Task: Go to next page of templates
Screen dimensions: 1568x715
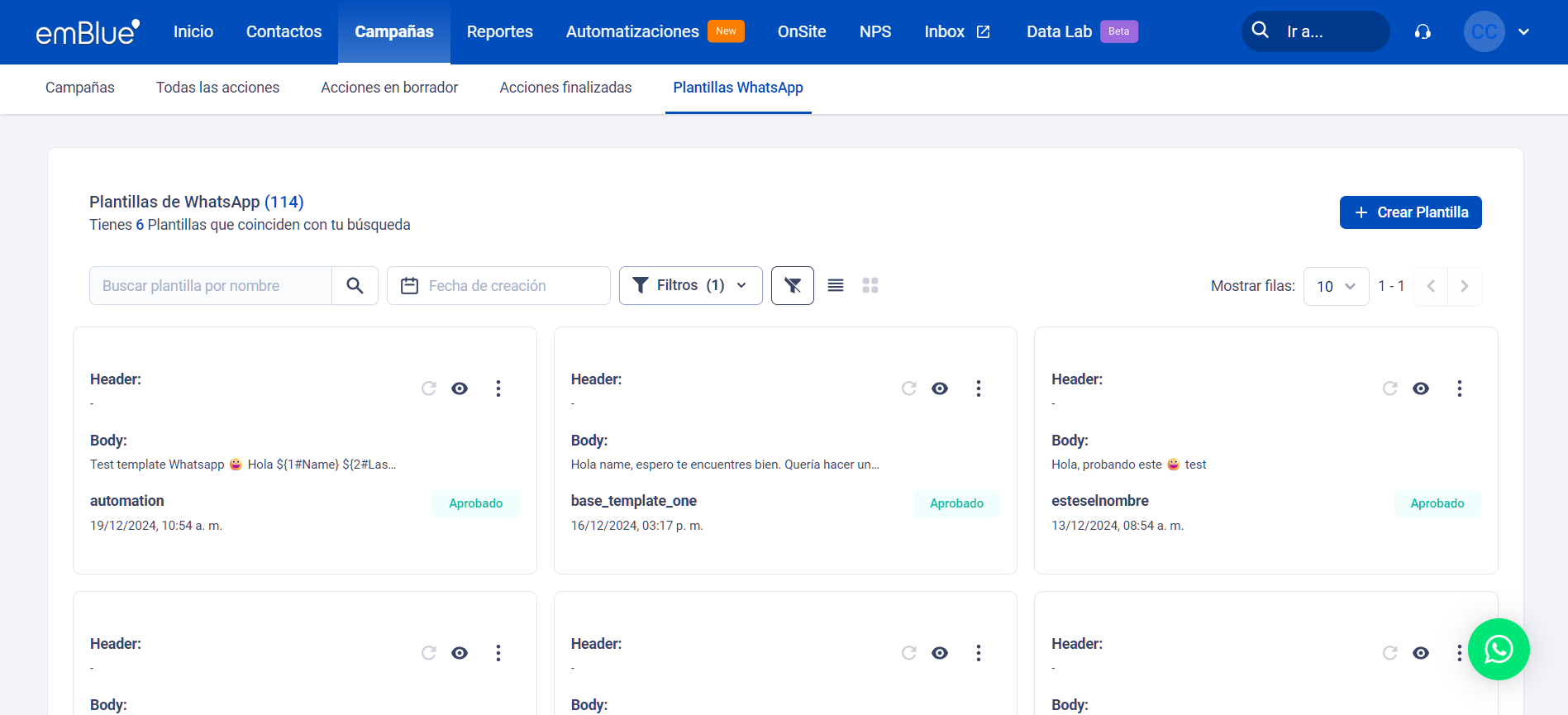Action: (x=1464, y=287)
